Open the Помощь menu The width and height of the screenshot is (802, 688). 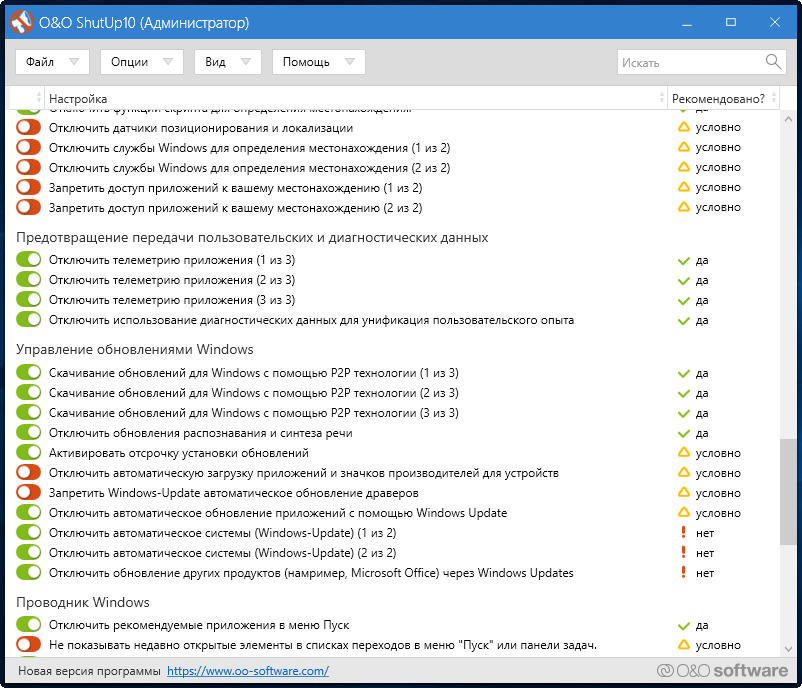point(319,62)
